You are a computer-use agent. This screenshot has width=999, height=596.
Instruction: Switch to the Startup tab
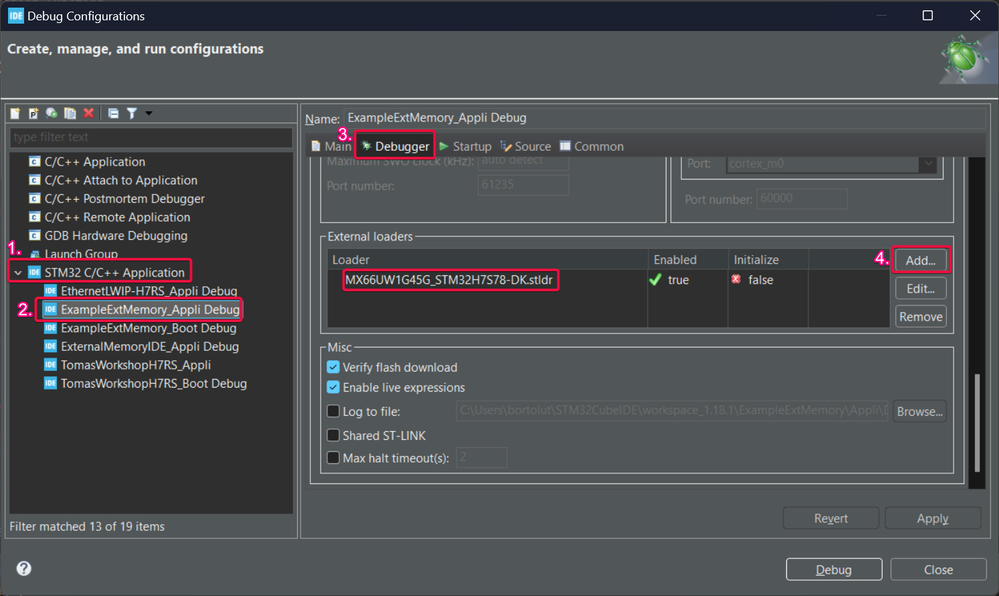pyautogui.click(x=465, y=146)
